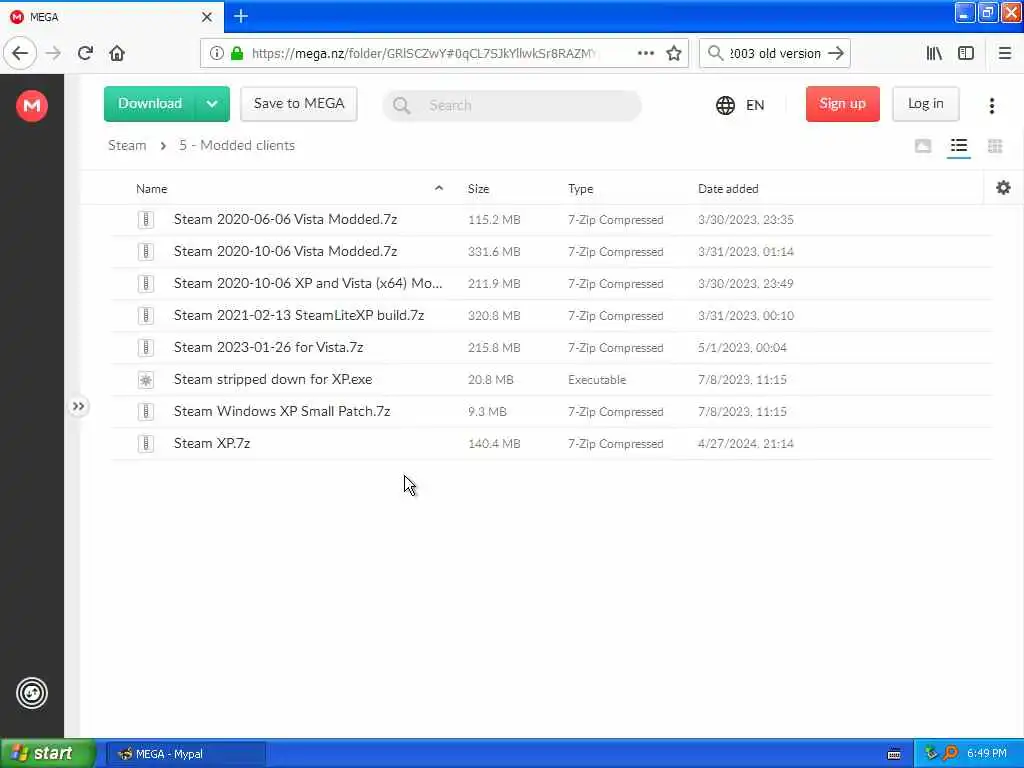Click the 6:49 PM system clock
The width and height of the screenshot is (1024, 768).
[x=987, y=753]
